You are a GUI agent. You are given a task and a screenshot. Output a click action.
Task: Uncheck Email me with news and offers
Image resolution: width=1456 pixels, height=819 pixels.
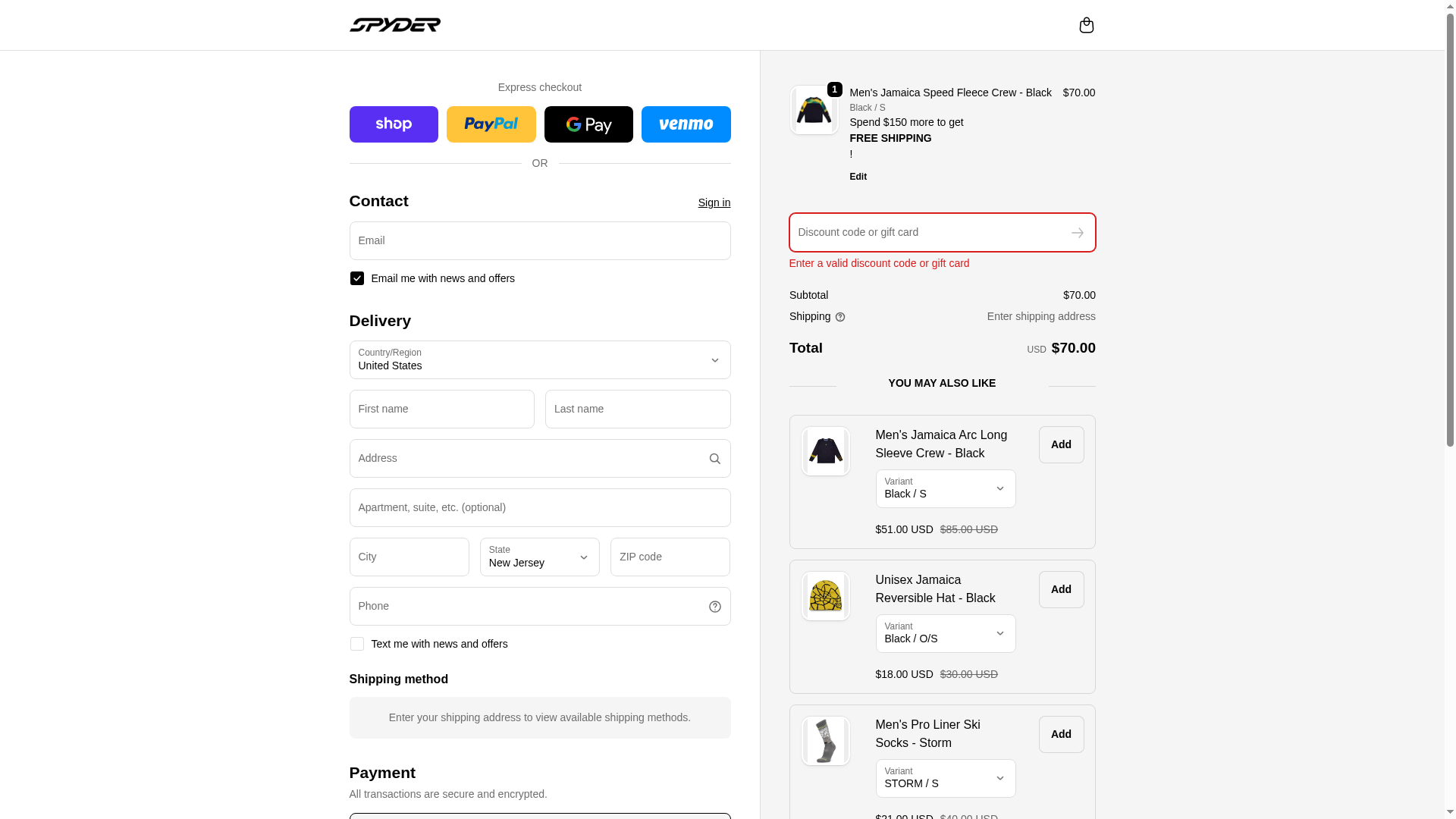coord(357,278)
